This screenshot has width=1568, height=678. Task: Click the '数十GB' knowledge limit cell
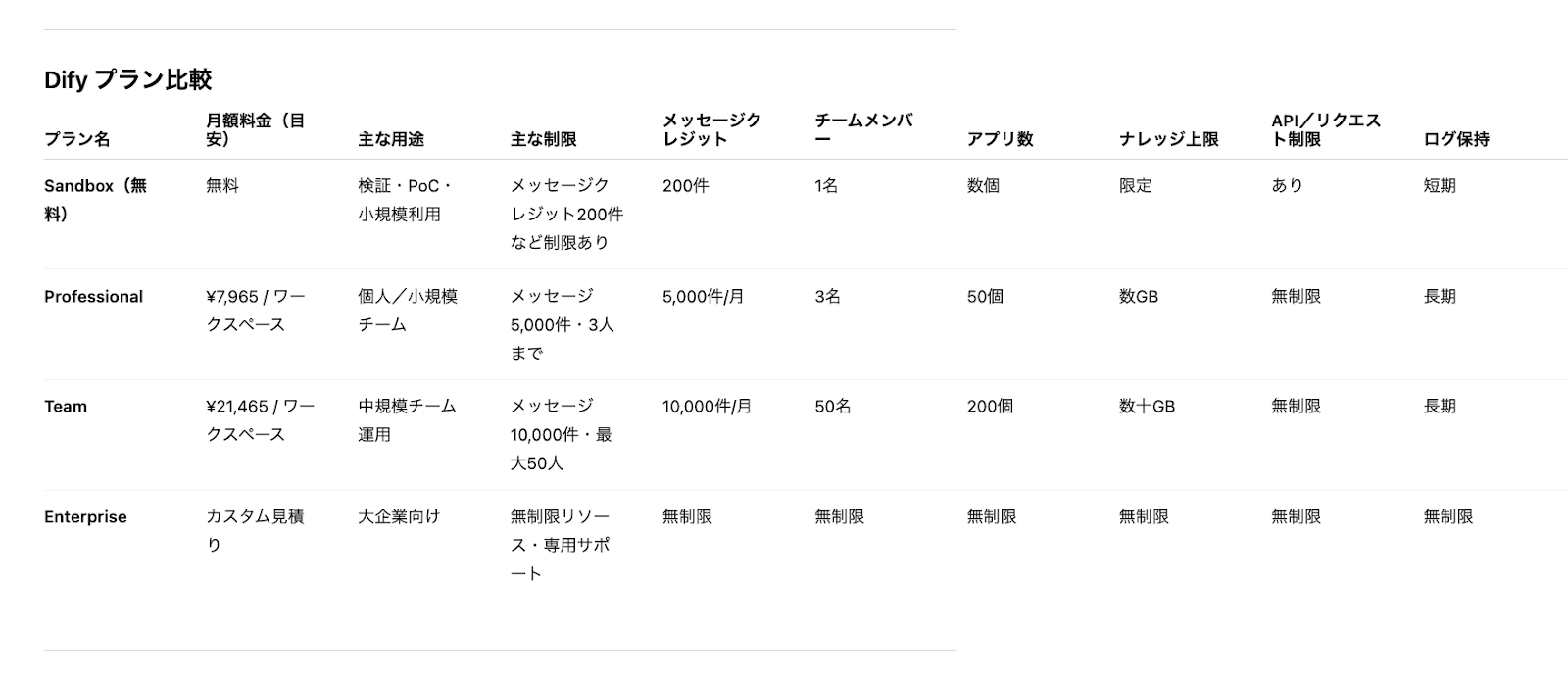tap(1147, 406)
